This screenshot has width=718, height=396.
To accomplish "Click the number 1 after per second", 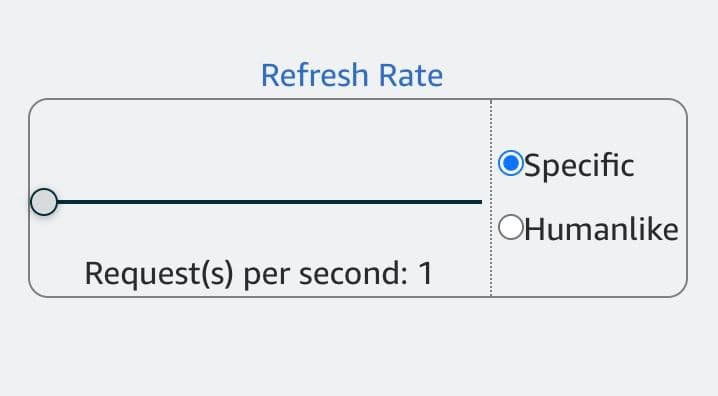I will (425, 274).
